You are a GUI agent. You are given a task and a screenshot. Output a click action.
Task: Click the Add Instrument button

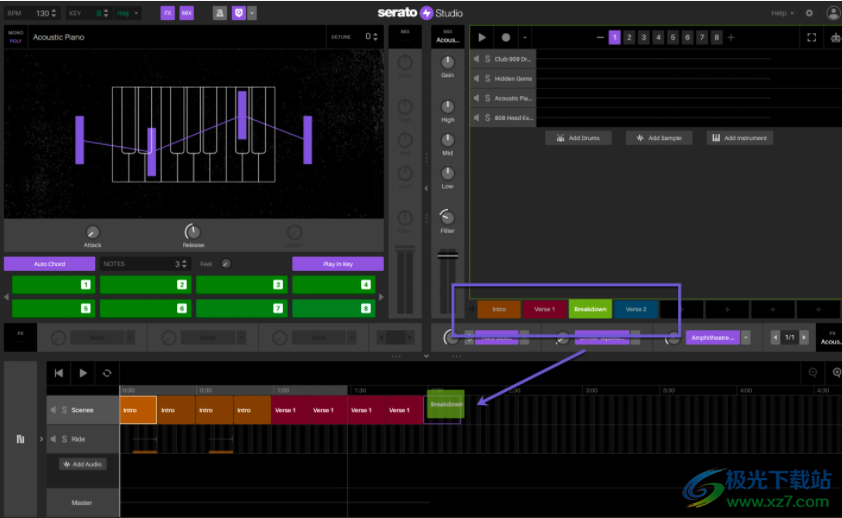(x=739, y=138)
